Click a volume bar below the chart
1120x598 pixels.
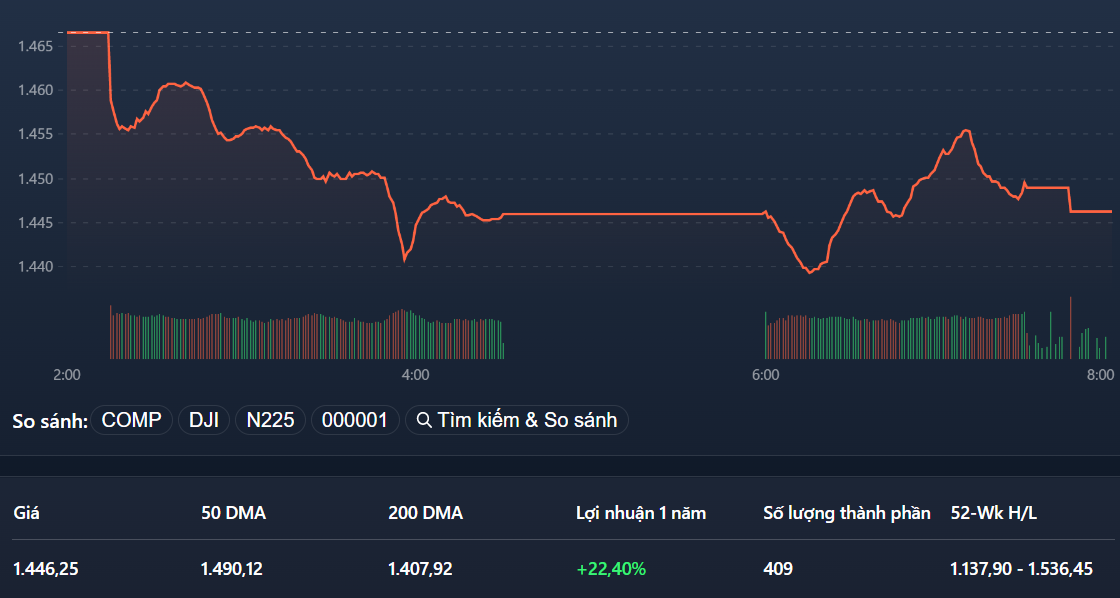point(300,330)
